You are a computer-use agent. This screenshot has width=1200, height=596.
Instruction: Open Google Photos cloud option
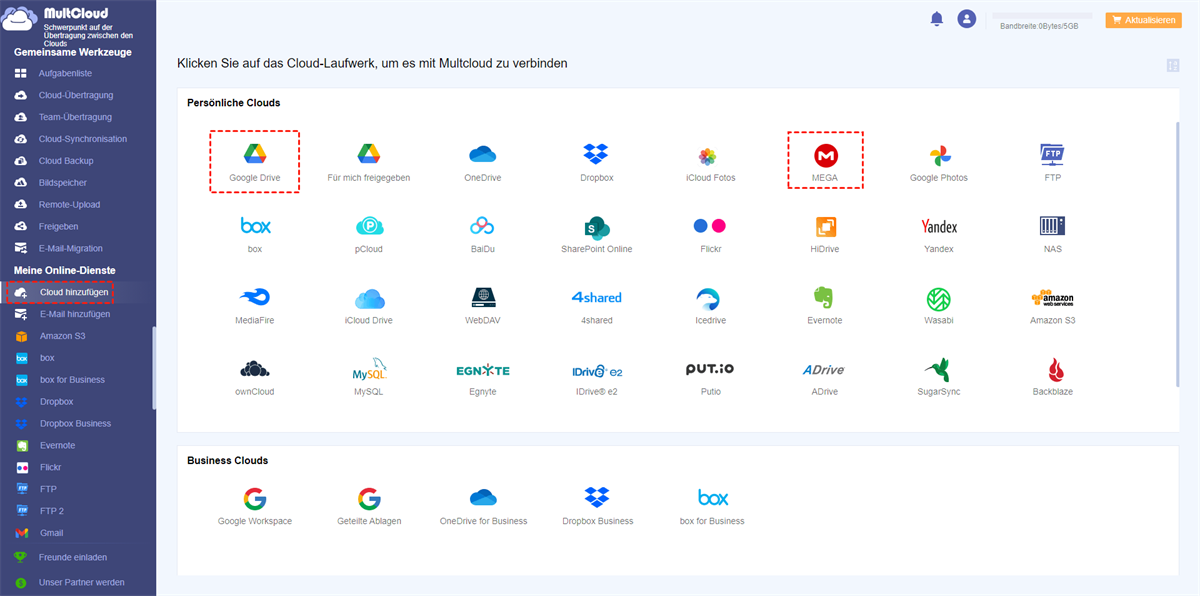tap(939, 155)
